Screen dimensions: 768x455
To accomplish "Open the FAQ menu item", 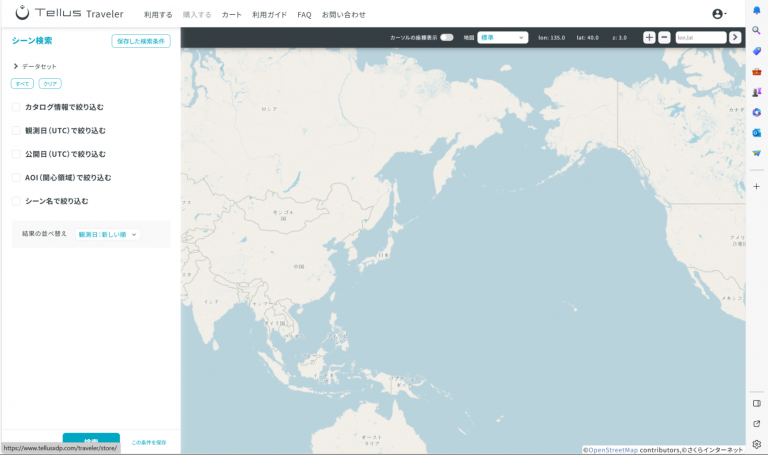I will [x=304, y=15].
